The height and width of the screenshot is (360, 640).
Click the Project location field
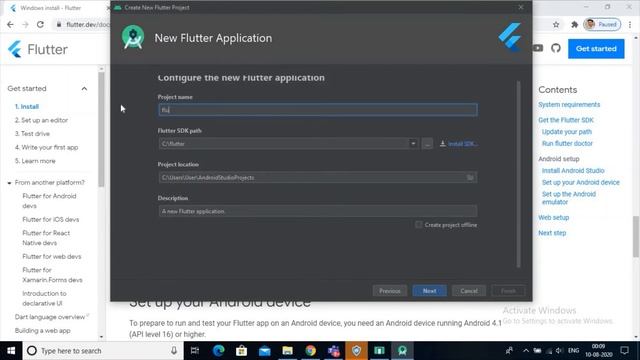click(x=318, y=178)
